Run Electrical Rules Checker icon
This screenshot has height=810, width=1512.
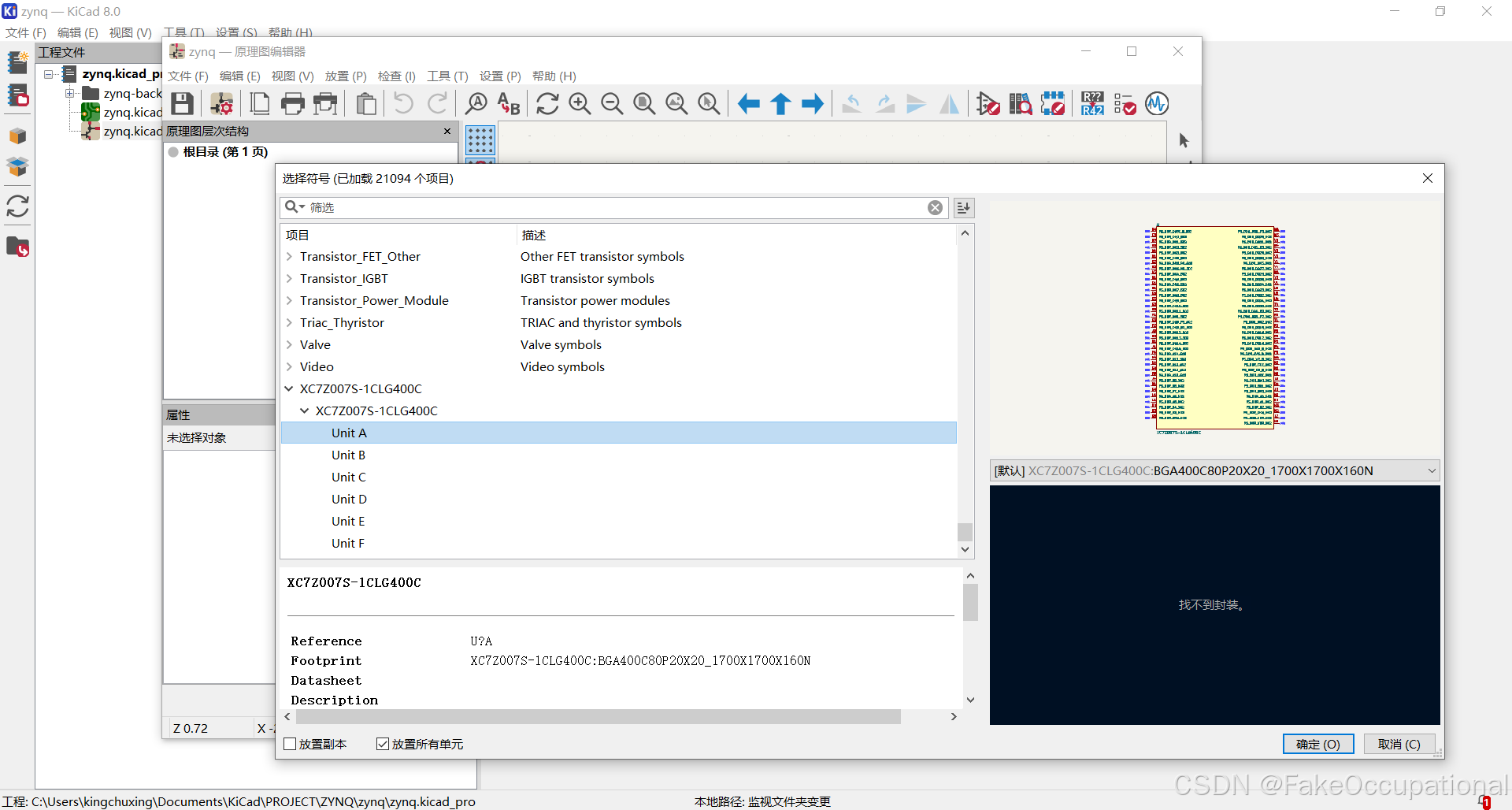pos(1125,104)
